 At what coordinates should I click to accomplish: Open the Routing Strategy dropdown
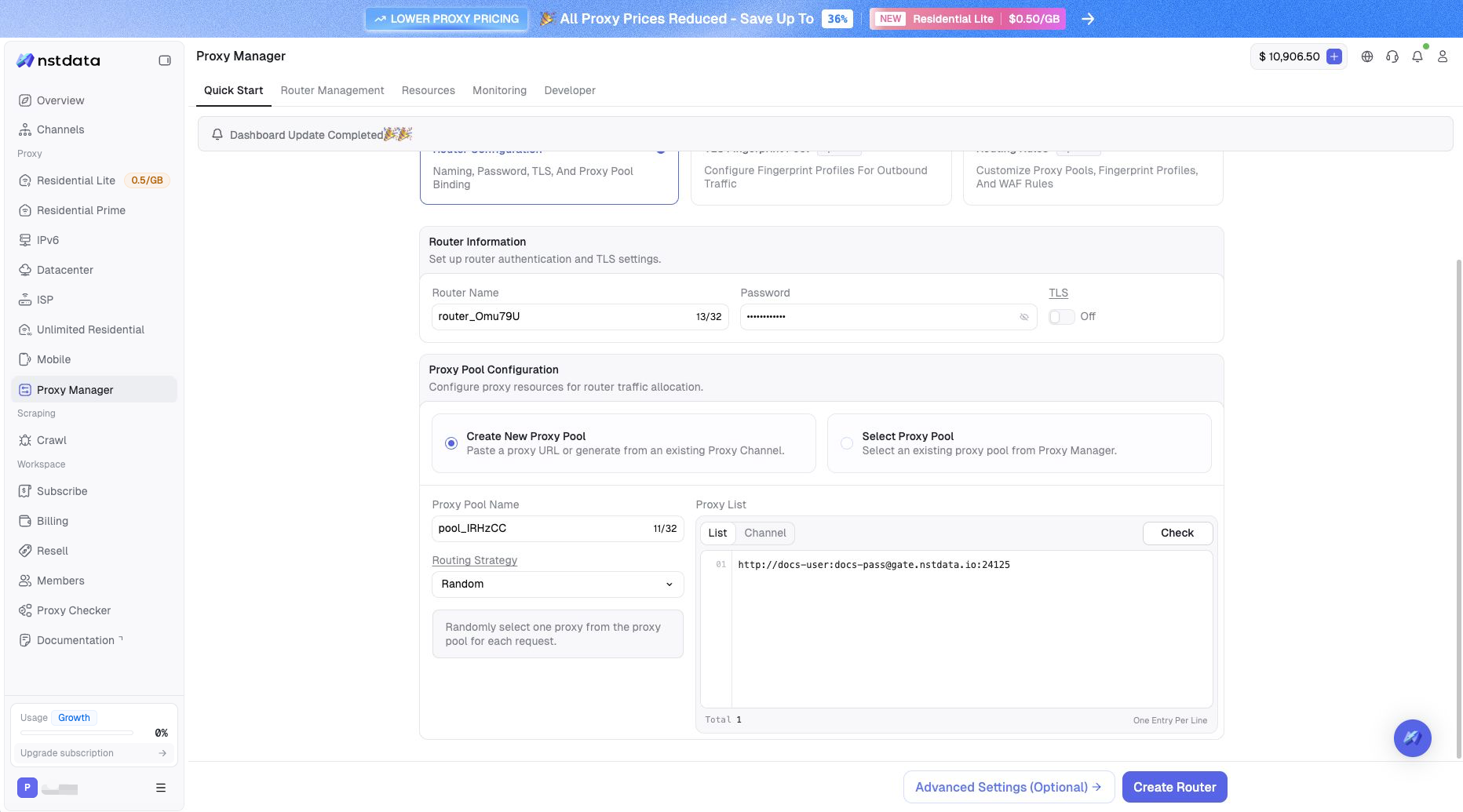[558, 584]
